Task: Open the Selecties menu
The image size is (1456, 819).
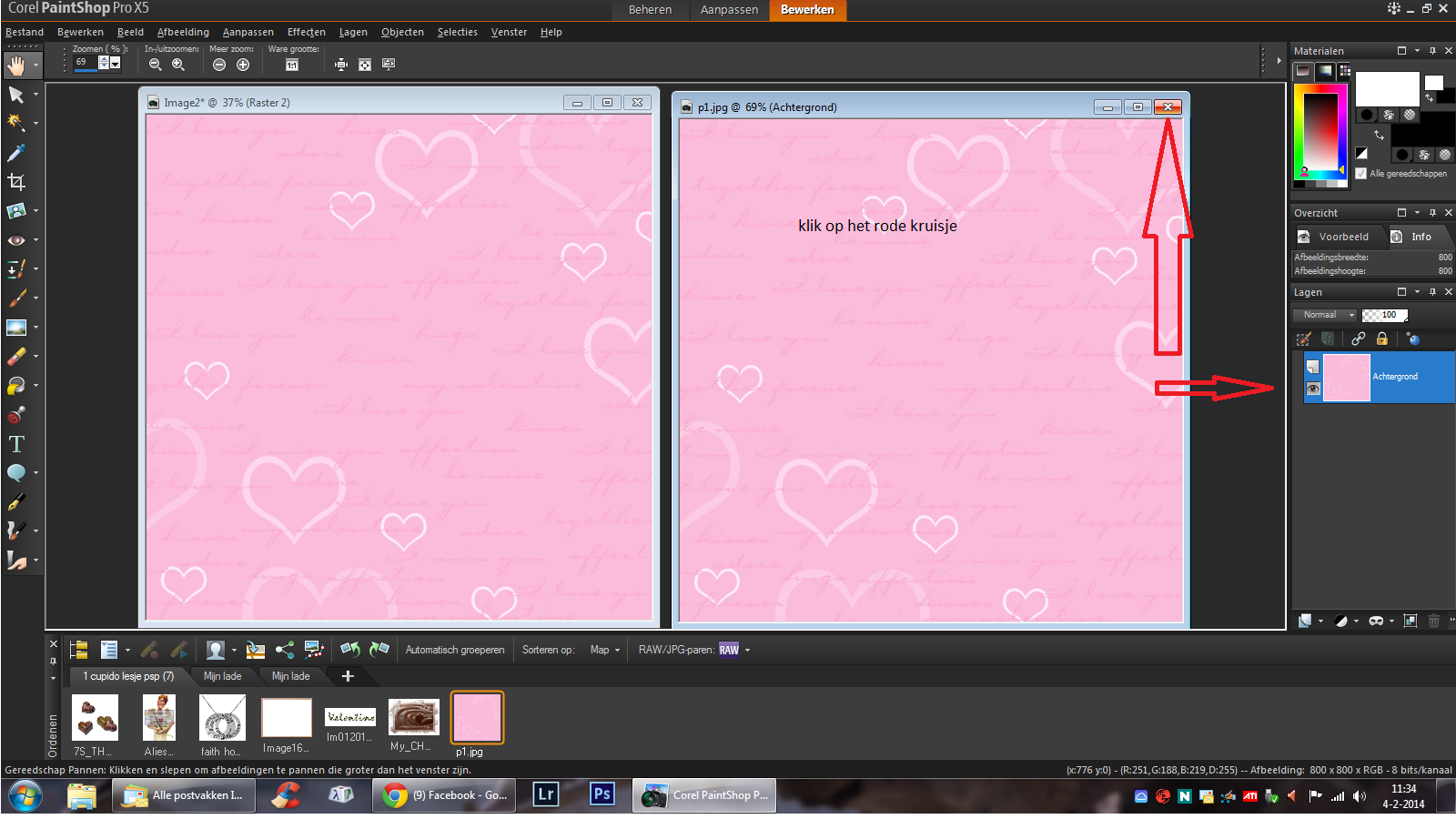Action: pyautogui.click(x=457, y=32)
